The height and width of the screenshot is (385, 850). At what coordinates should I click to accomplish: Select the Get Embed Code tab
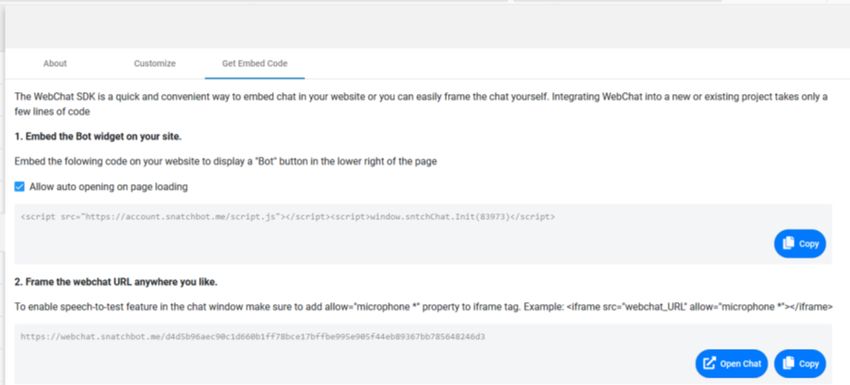click(254, 63)
